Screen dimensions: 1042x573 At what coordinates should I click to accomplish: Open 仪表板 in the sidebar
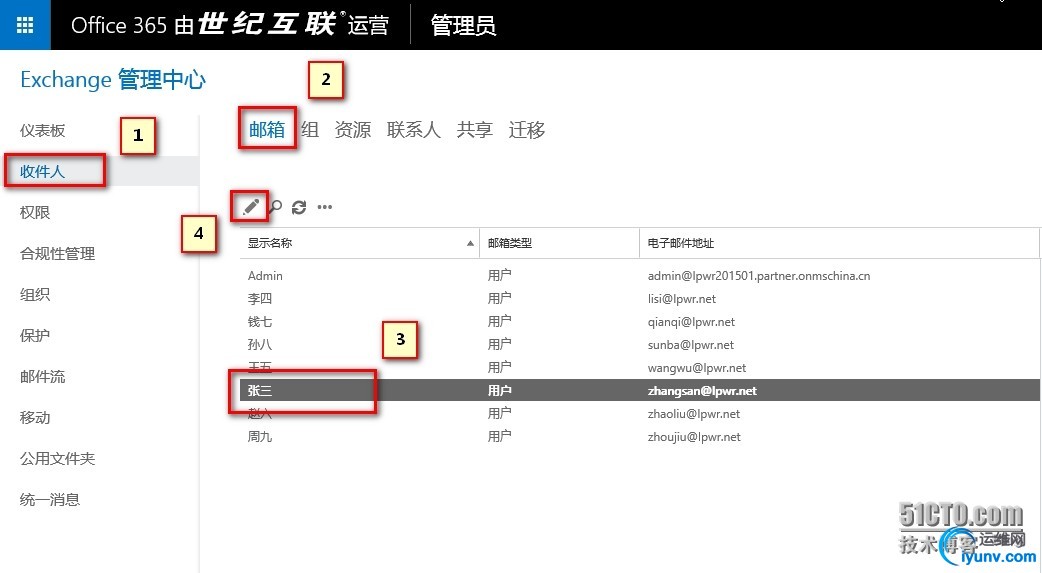[x=43, y=130]
